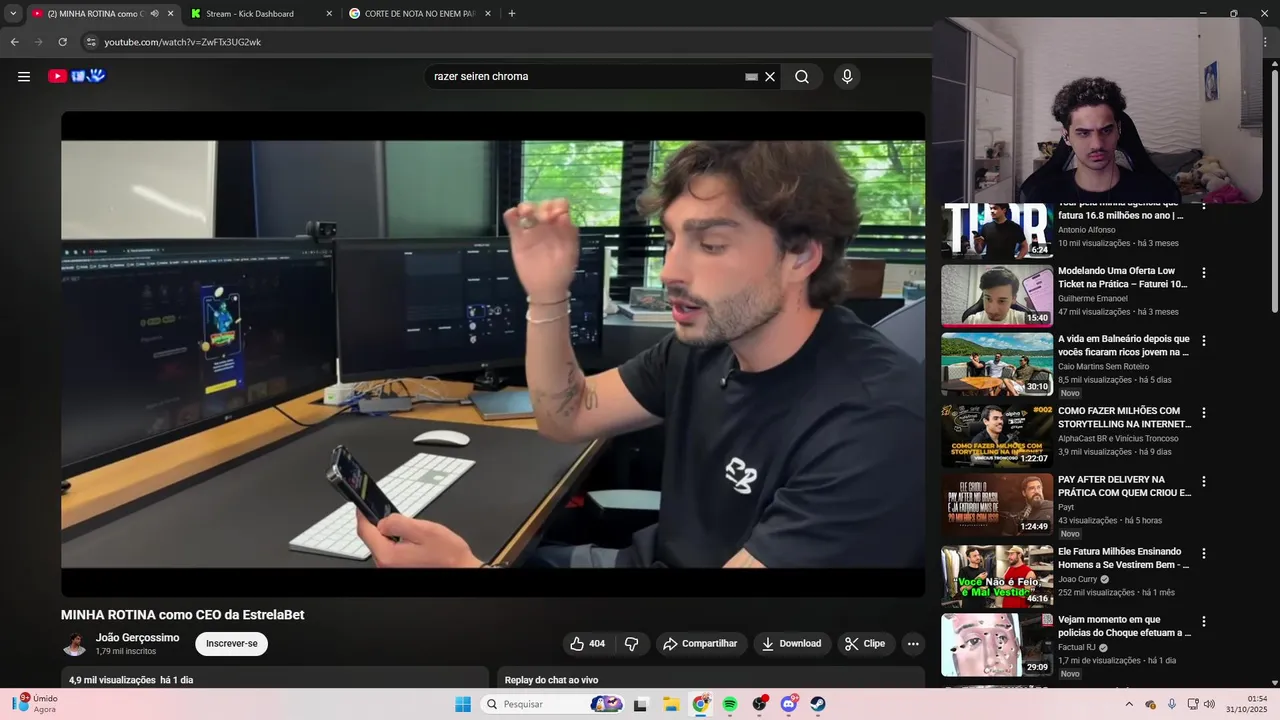The width and height of the screenshot is (1280, 720).
Task: Open options menu for Ele Fatura Milhões video
Action: pos(1204,553)
